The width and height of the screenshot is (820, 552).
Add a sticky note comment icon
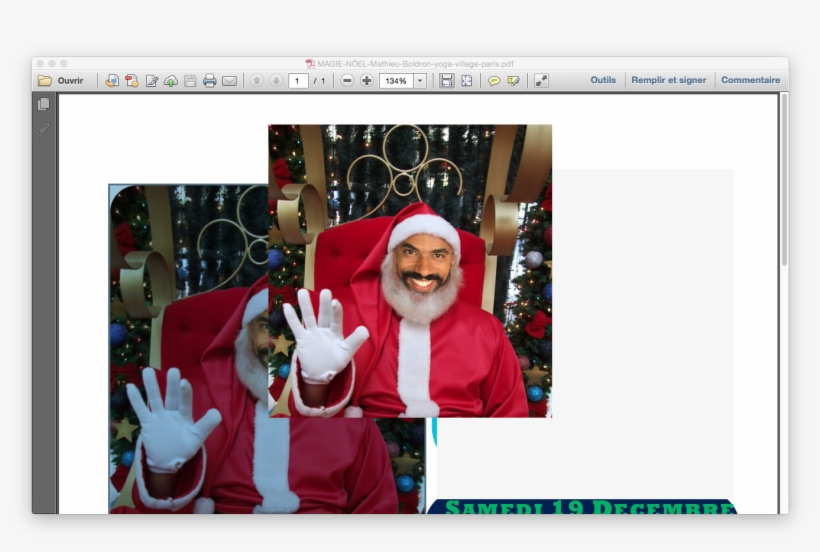[x=494, y=80]
